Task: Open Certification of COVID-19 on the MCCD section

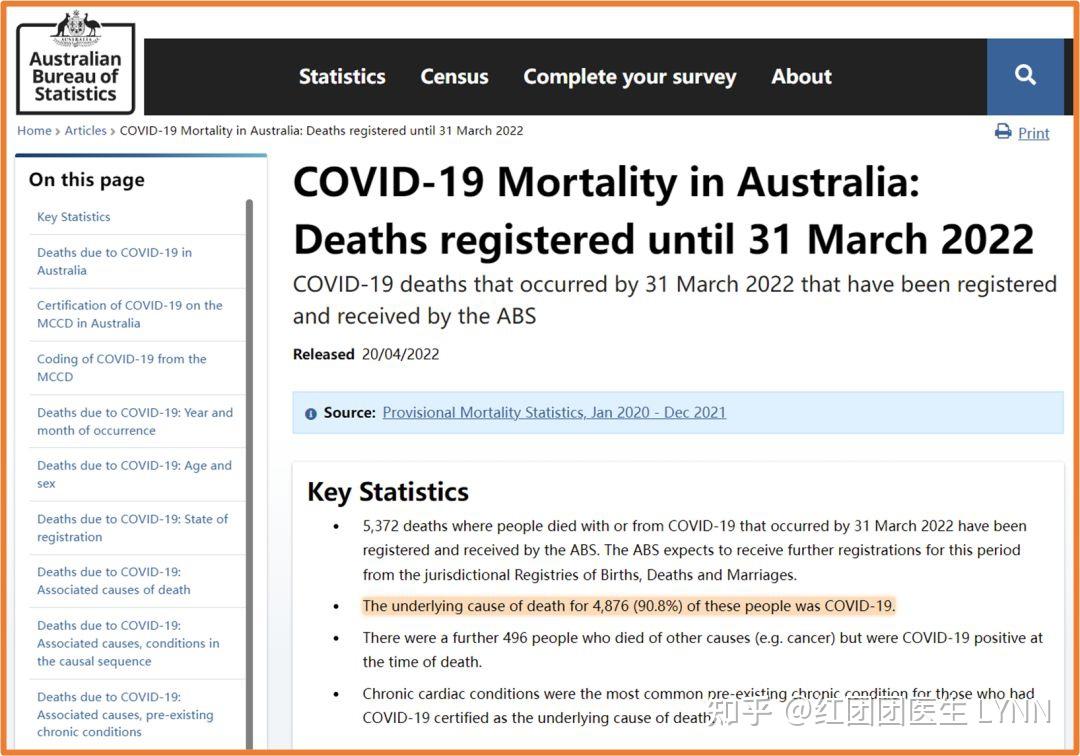Action: click(x=129, y=315)
